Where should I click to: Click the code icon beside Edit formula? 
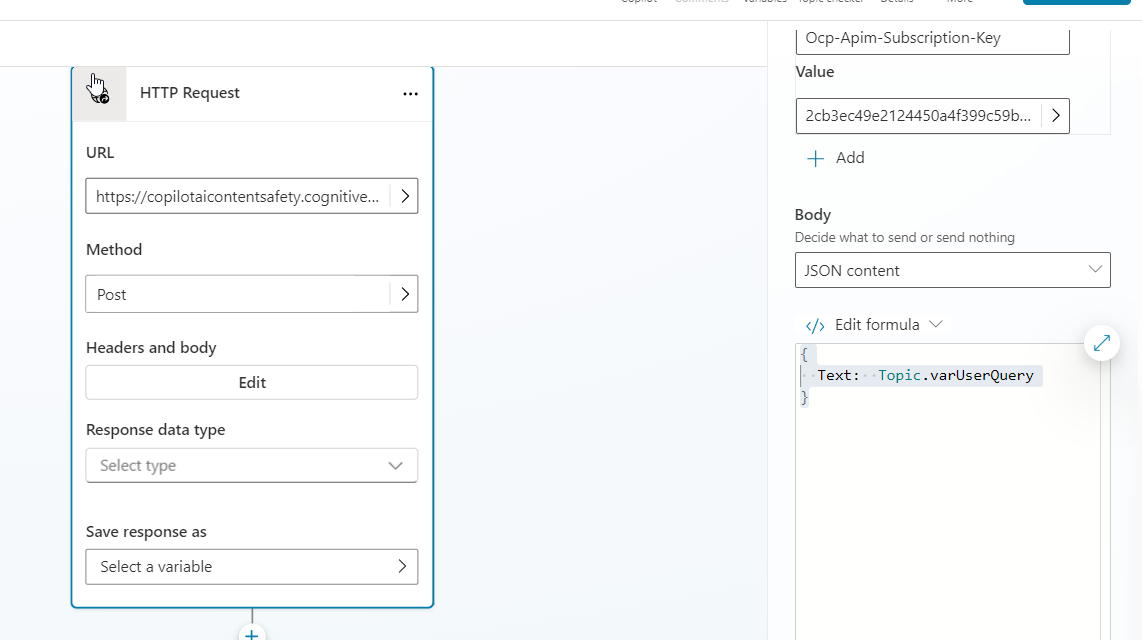click(815, 325)
